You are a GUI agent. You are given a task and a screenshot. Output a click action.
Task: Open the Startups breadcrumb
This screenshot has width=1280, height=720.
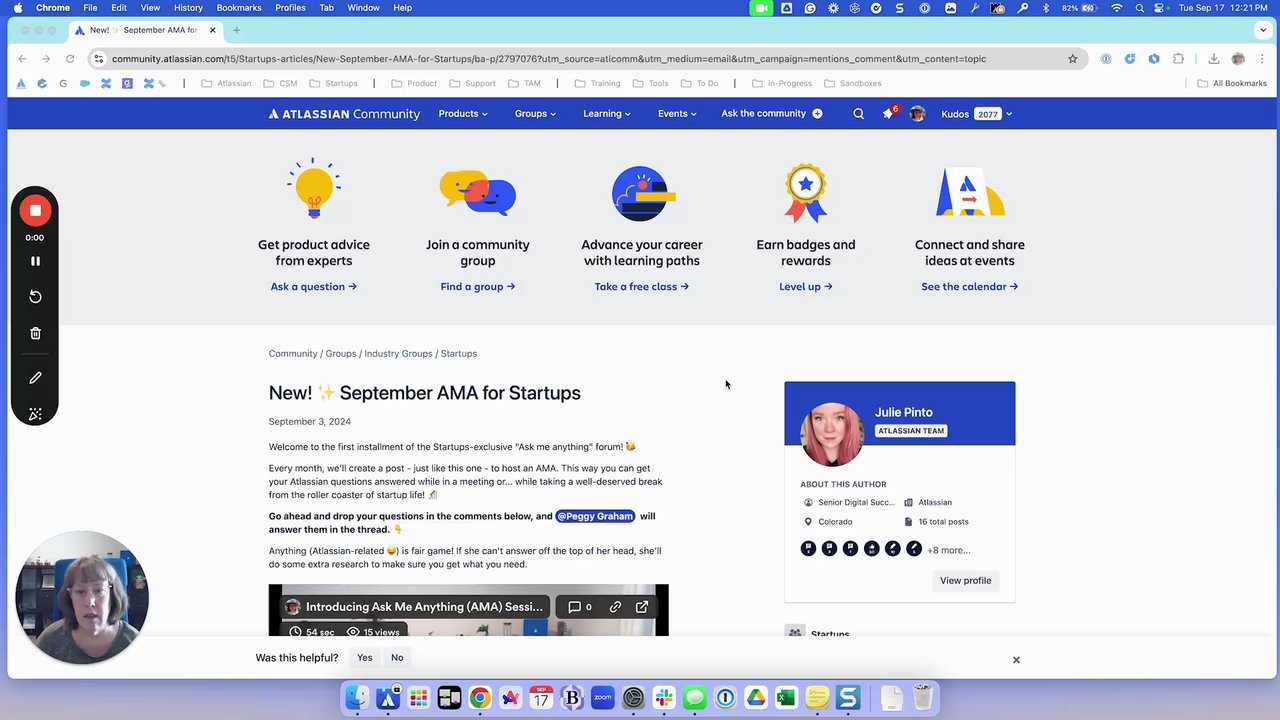pyautogui.click(x=459, y=354)
